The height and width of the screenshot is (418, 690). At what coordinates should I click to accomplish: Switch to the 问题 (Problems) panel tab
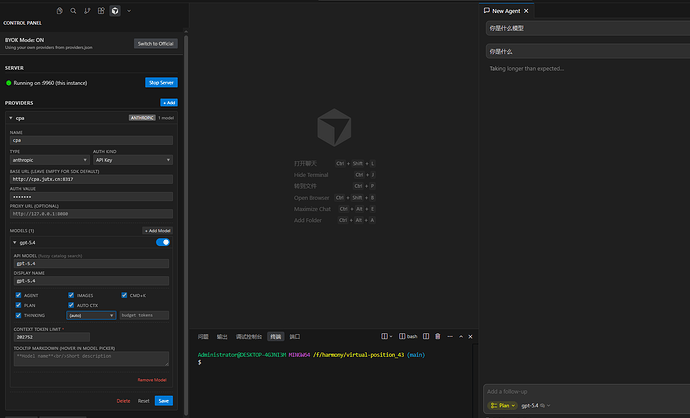pos(203,337)
